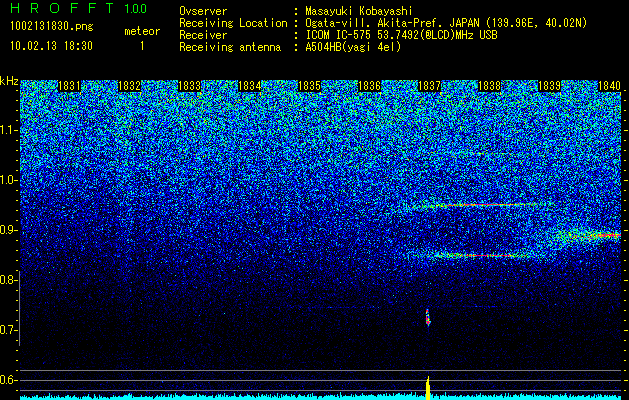
Task: Click the Receiver field label
Action: pyautogui.click(x=203, y=35)
